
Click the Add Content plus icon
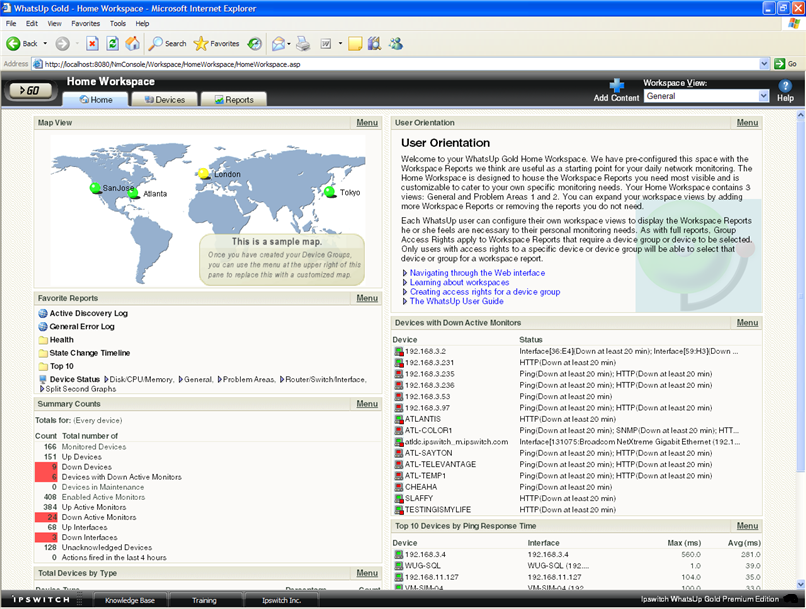click(617, 86)
